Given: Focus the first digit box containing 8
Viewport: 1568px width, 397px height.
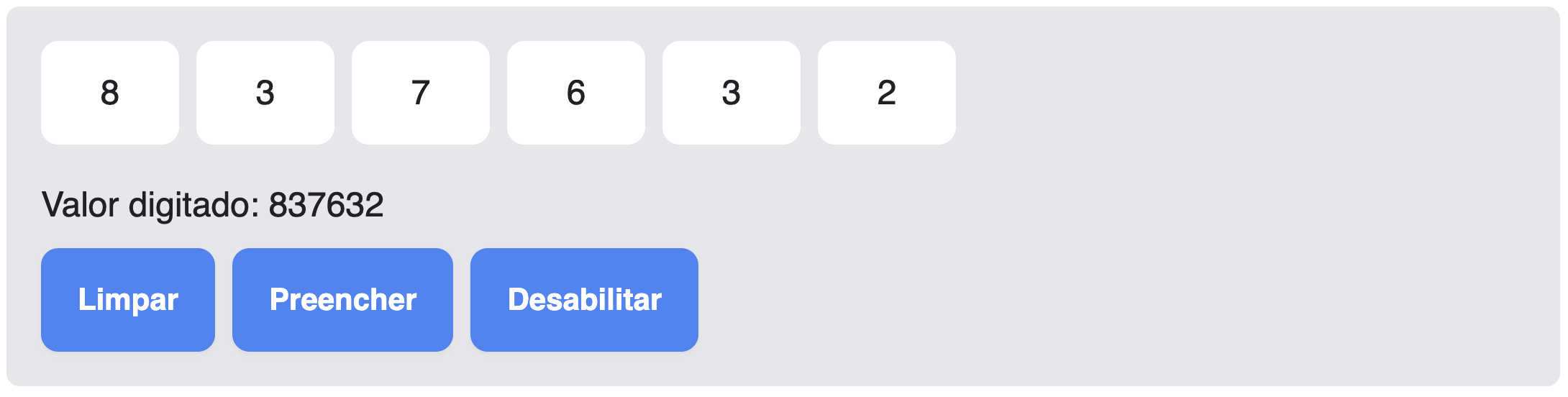Looking at the screenshot, I should tap(110, 93).
